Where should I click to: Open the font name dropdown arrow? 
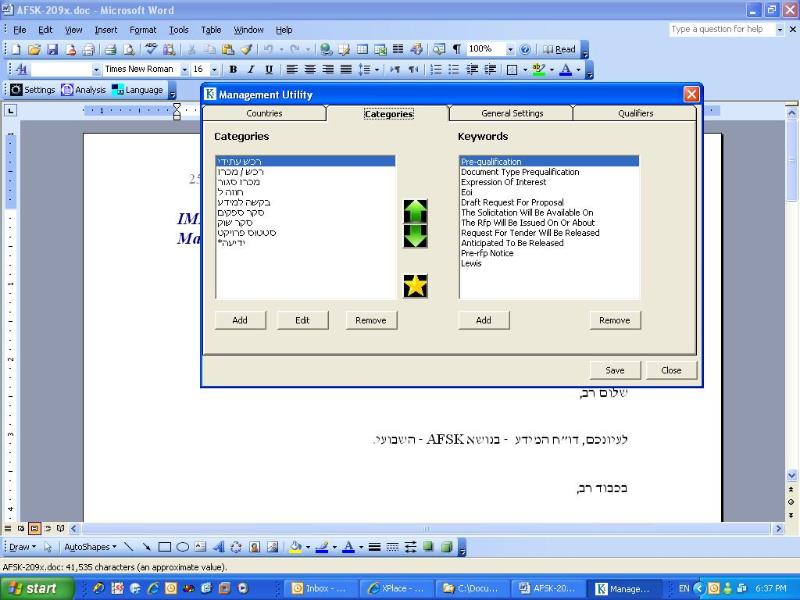(x=185, y=69)
